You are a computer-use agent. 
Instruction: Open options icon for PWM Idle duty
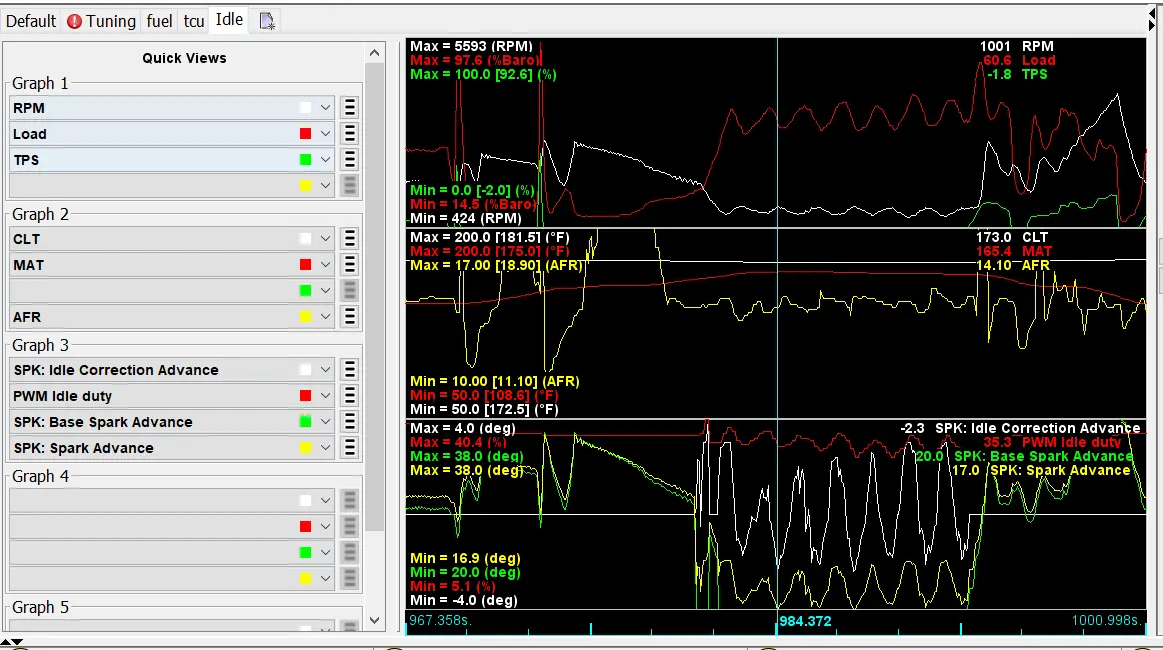pos(349,395)
